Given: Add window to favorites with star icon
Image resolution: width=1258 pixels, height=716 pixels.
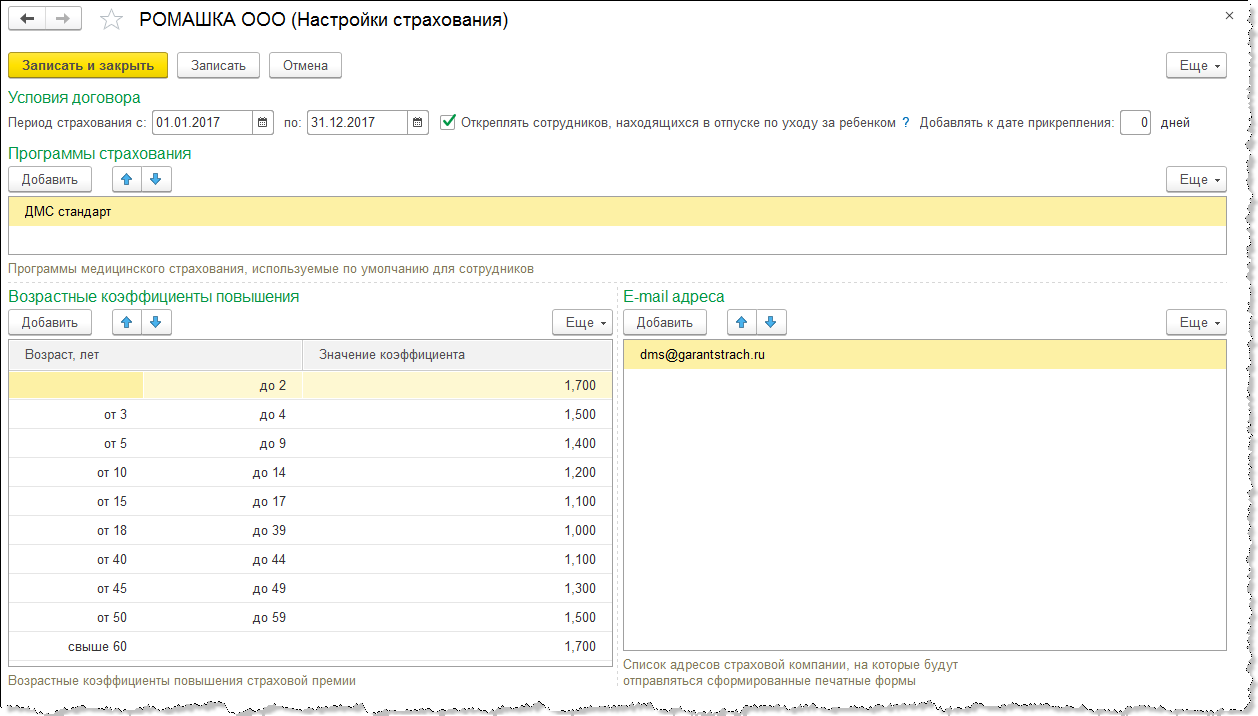Looking at the screenshot, I should (x=113, y=20).
